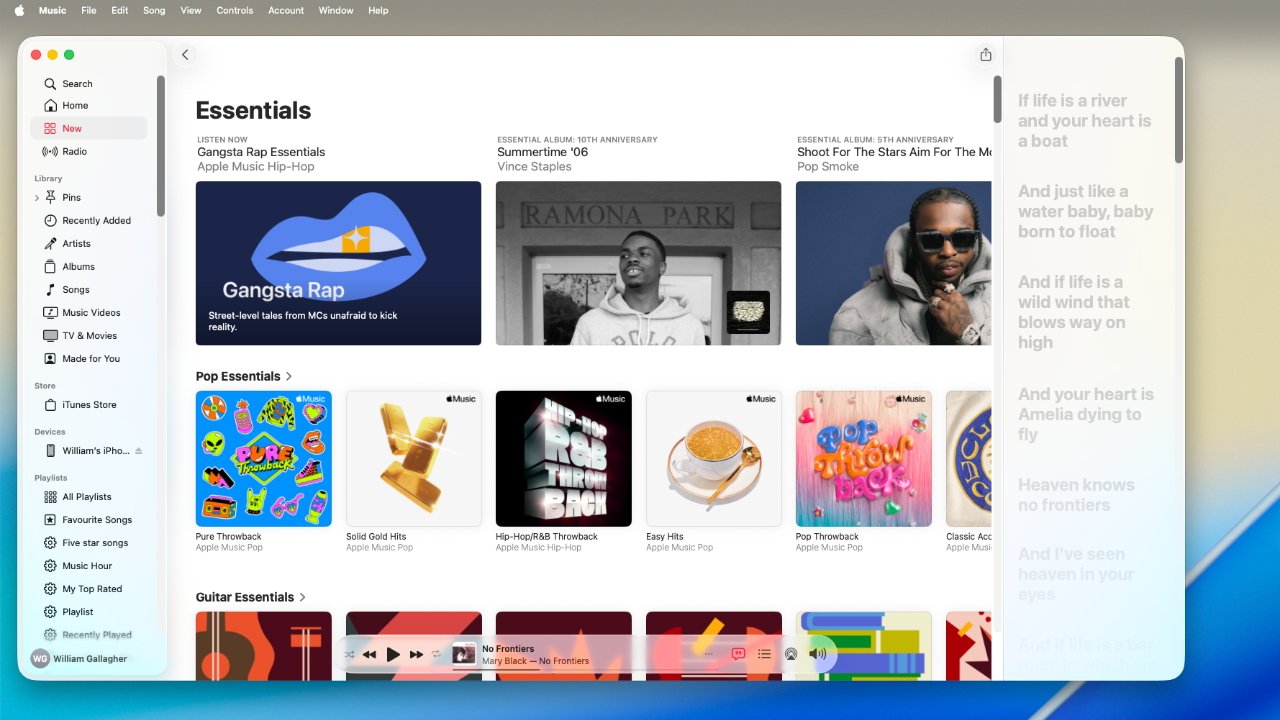Go back to the previous track

(x=369, y=654)
